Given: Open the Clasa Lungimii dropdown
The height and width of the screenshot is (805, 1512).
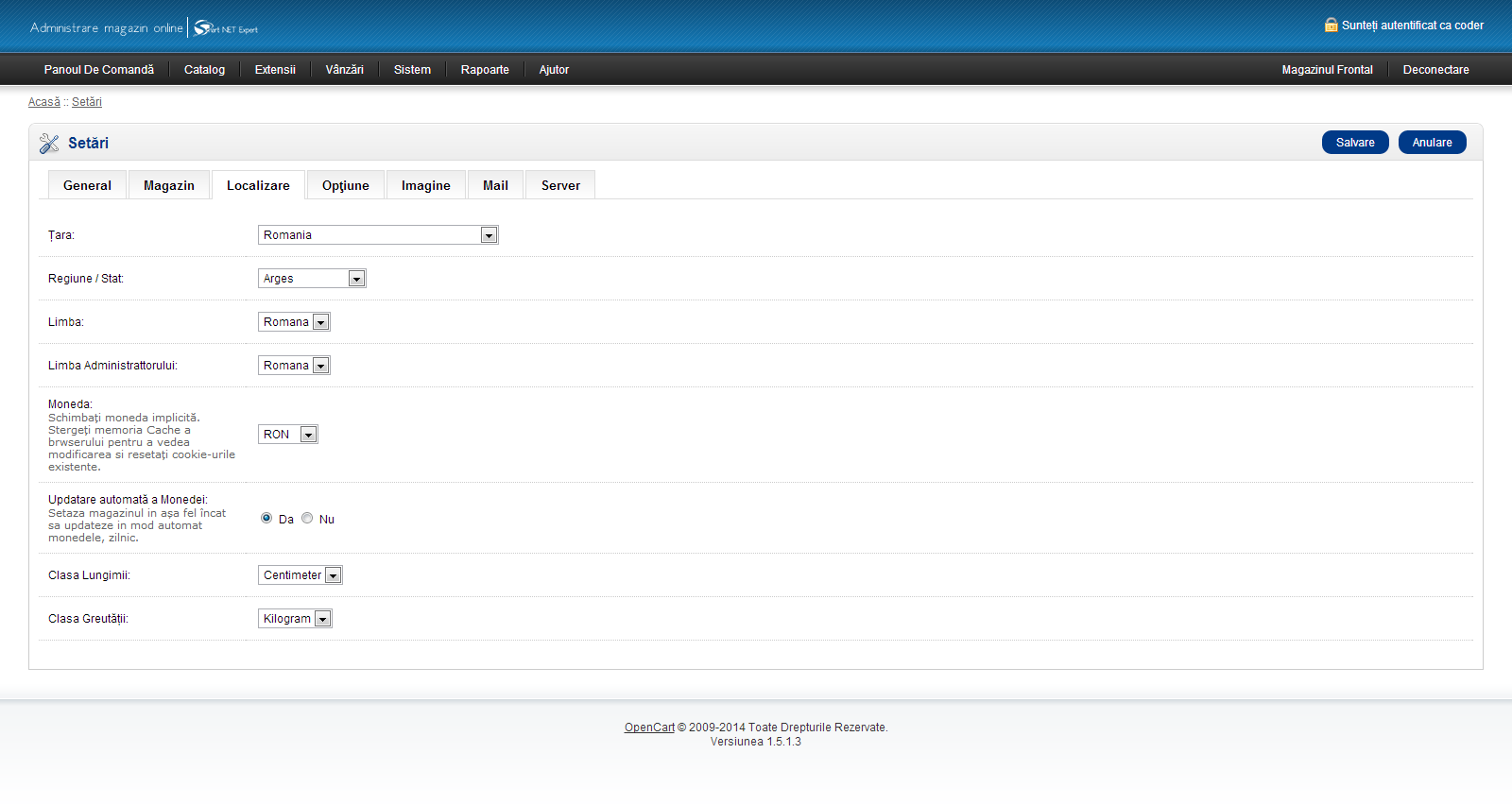Looking at the screenshot, I should (301, 575).
